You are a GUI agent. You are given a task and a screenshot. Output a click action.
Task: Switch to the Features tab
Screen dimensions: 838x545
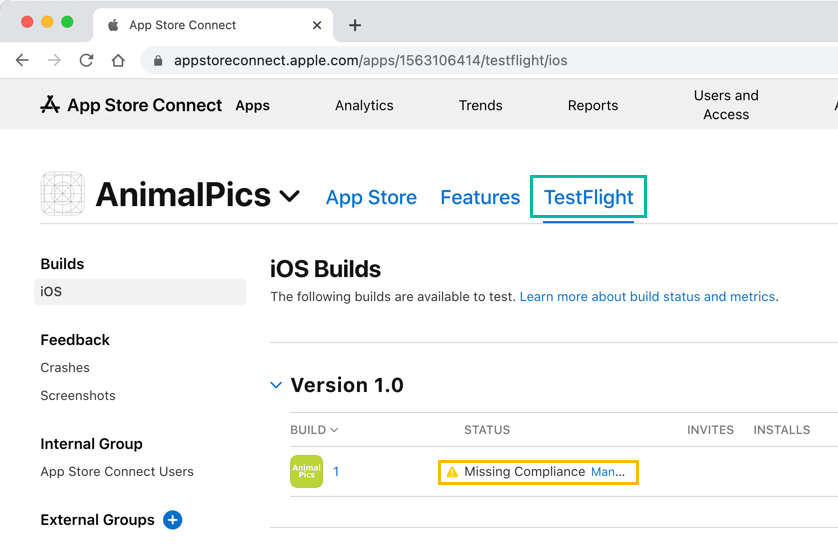[x=480, y=197]
